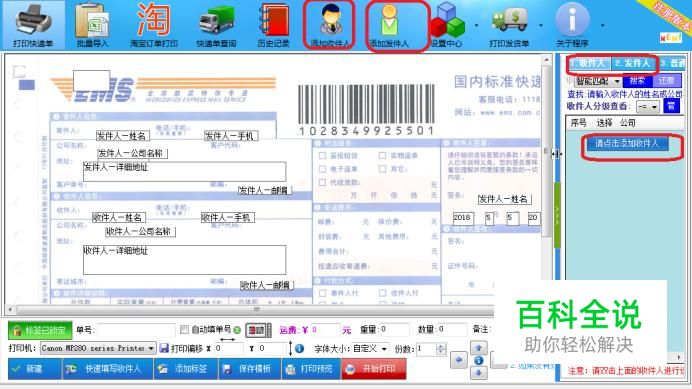
Task: Open 历史记录 notebook icon
Action: pos(274,25)
